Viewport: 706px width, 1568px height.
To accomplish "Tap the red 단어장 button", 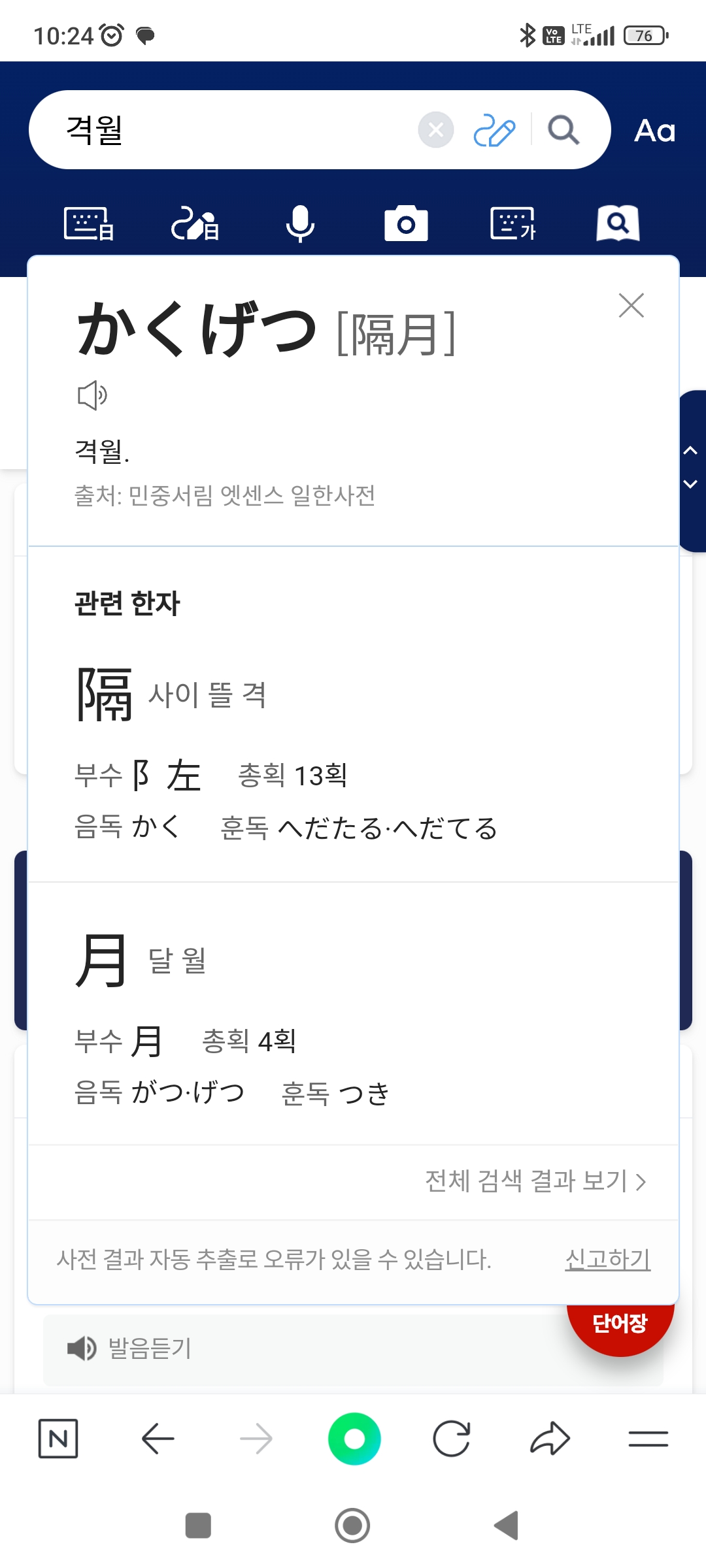I will pos(620,1324).
